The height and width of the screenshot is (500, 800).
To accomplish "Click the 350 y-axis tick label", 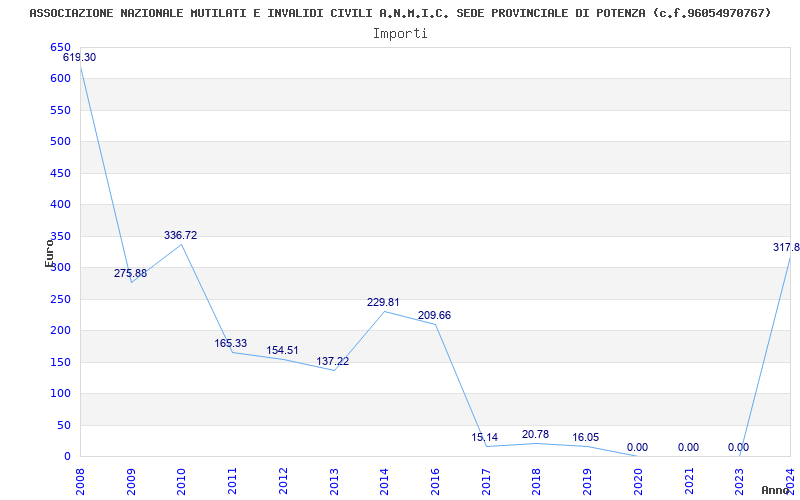I will (x=60, y=236).
